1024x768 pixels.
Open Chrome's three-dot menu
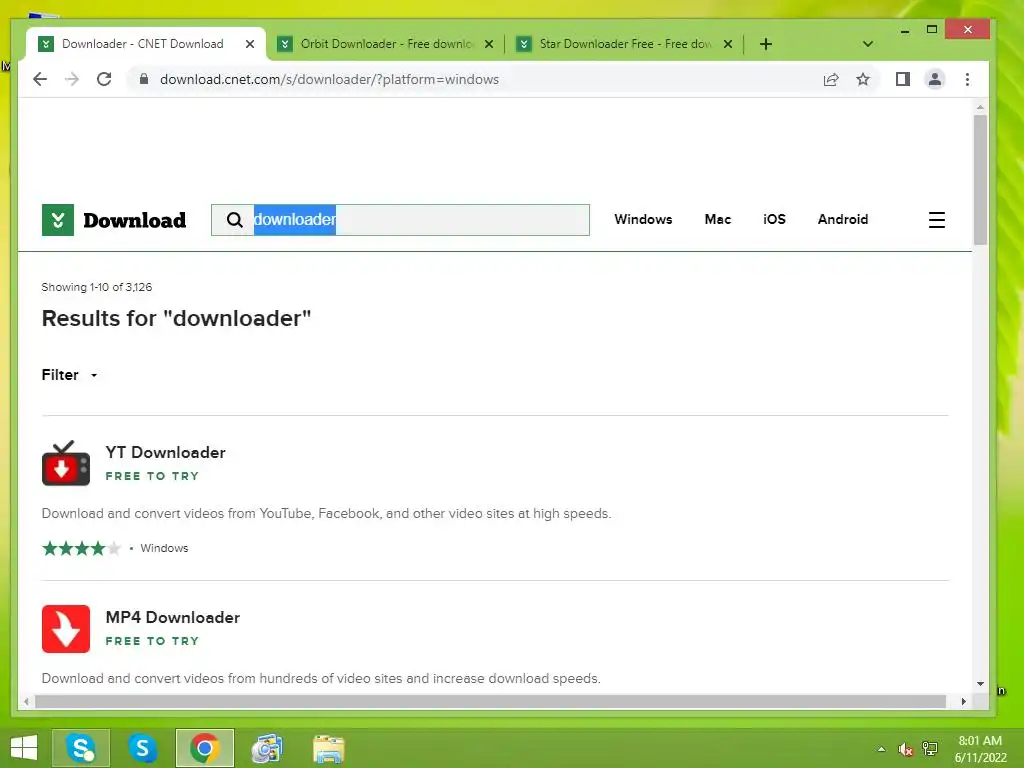click(x=967, y=80)
